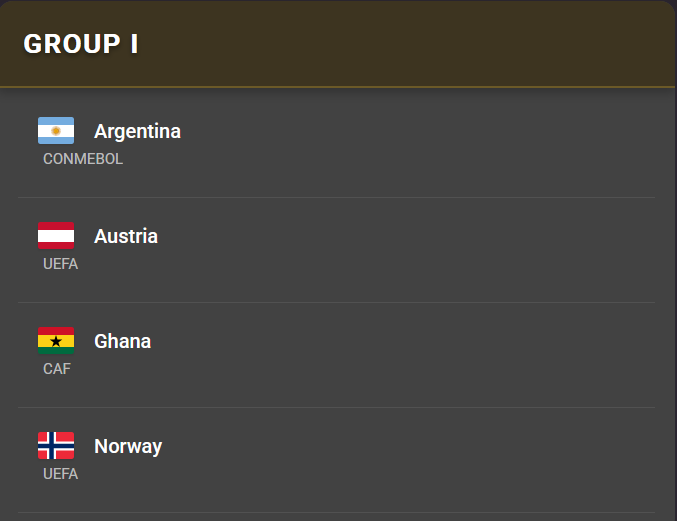Click the Norway flag icon
Viewport: 677px width, 521px height.
point(56,446)
